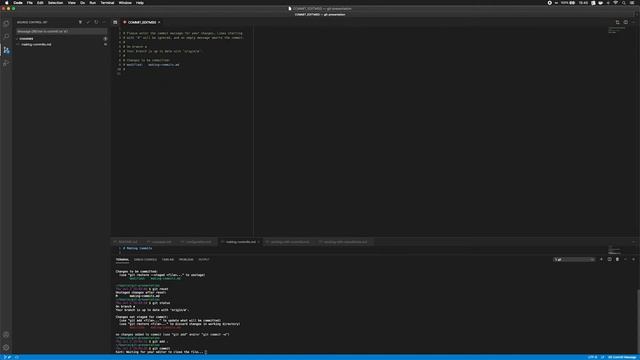Open the View menu
Screen dimensions: 640x360
(71, 3)
